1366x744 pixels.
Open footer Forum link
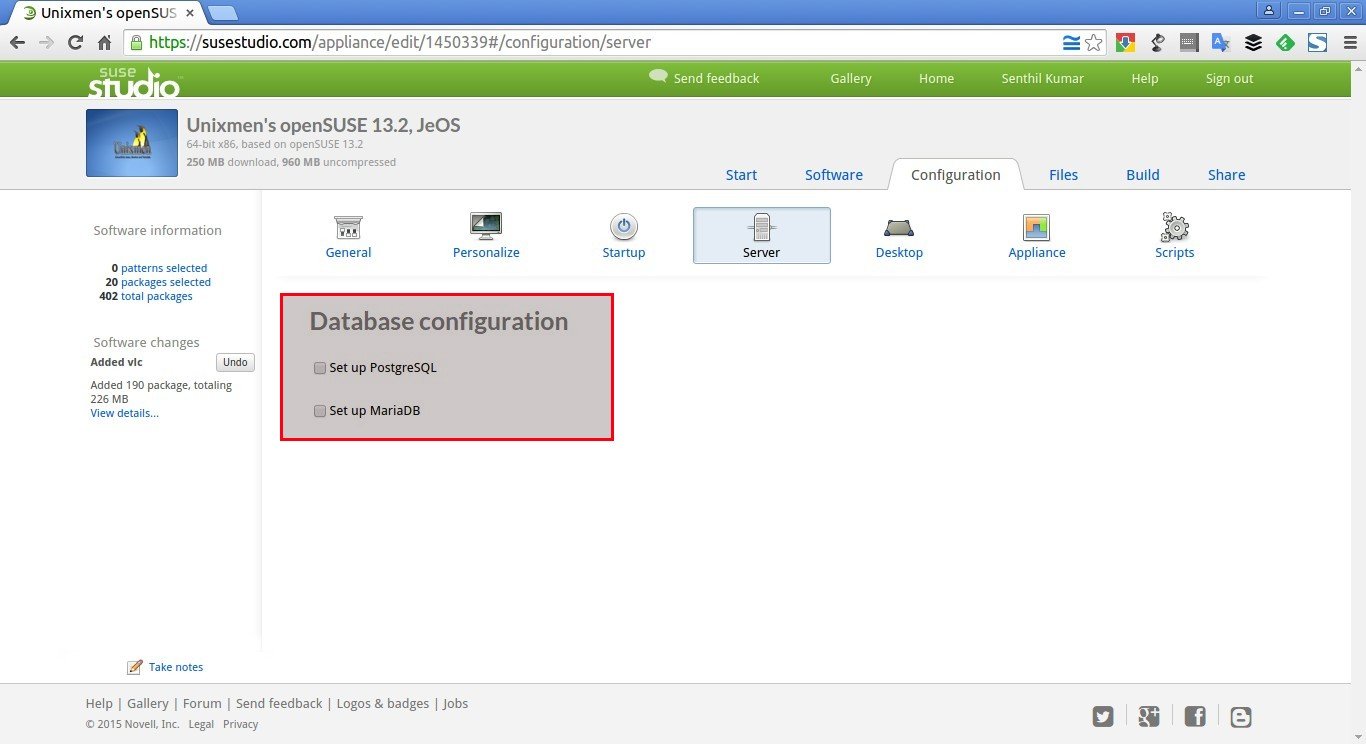tap(202, 703)
